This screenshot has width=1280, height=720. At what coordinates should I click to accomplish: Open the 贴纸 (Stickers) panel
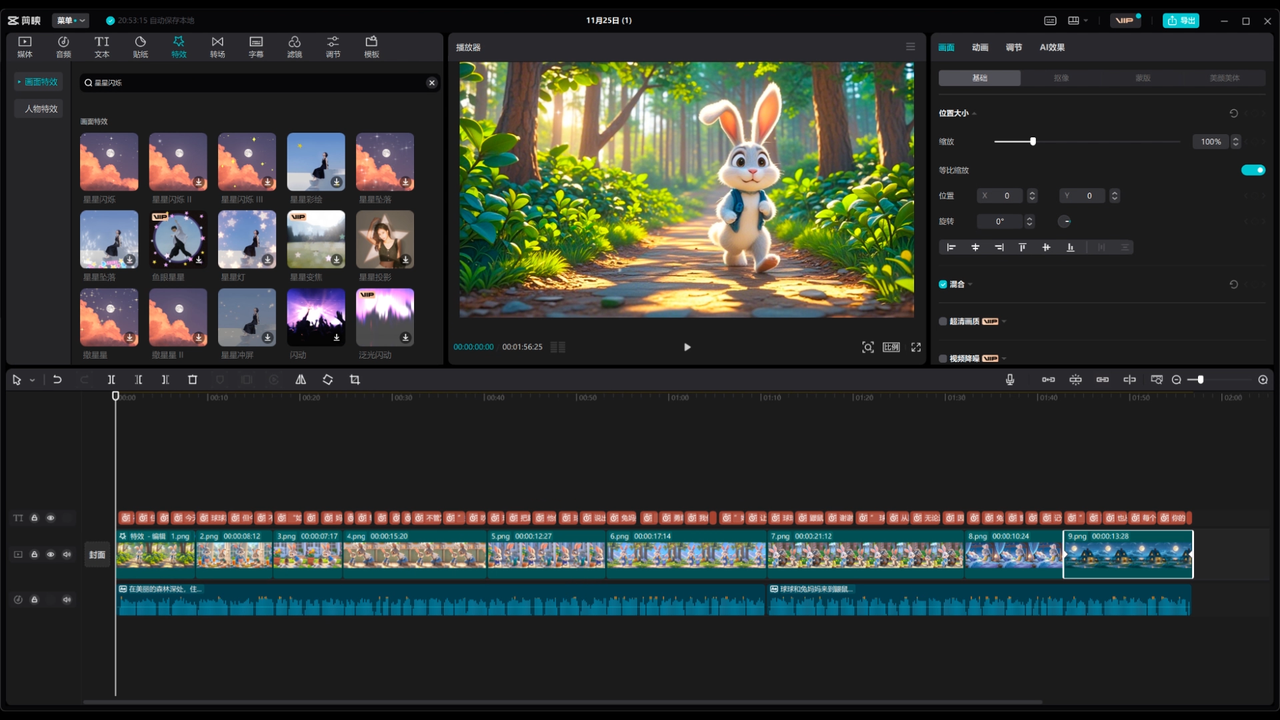[140, 46]
